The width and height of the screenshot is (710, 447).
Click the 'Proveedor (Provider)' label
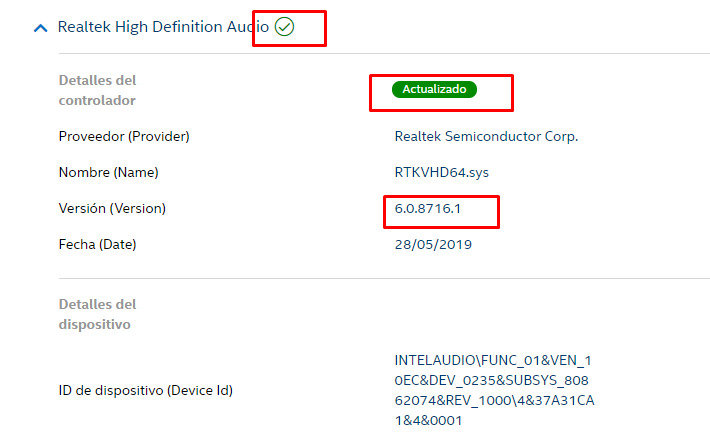tap(124, 136)
